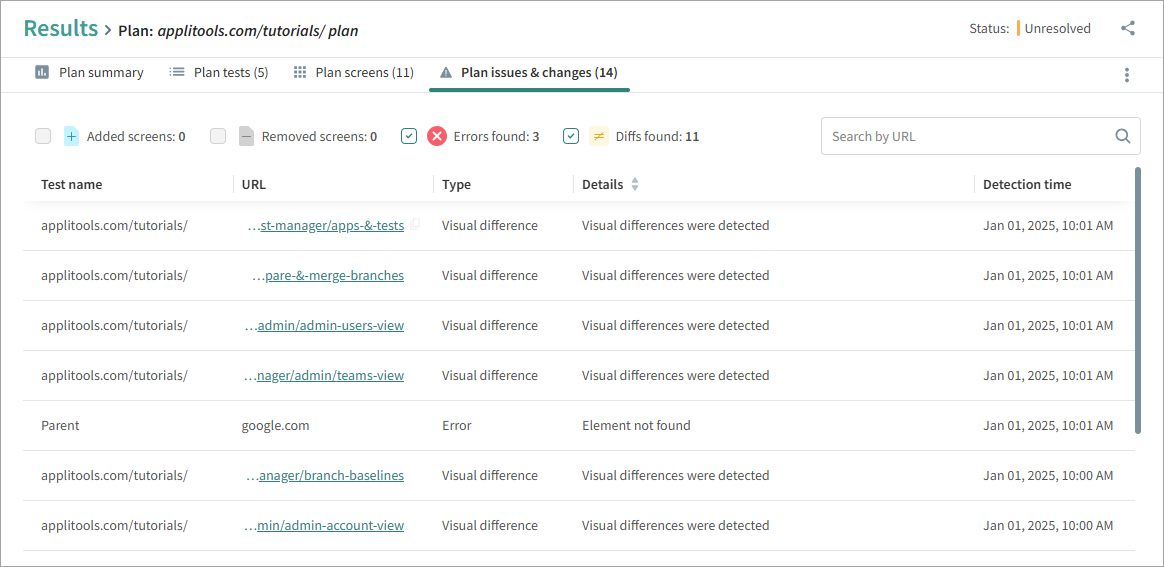
Task: Go back to Results breadcrumb link
Action: pos(61,29)
